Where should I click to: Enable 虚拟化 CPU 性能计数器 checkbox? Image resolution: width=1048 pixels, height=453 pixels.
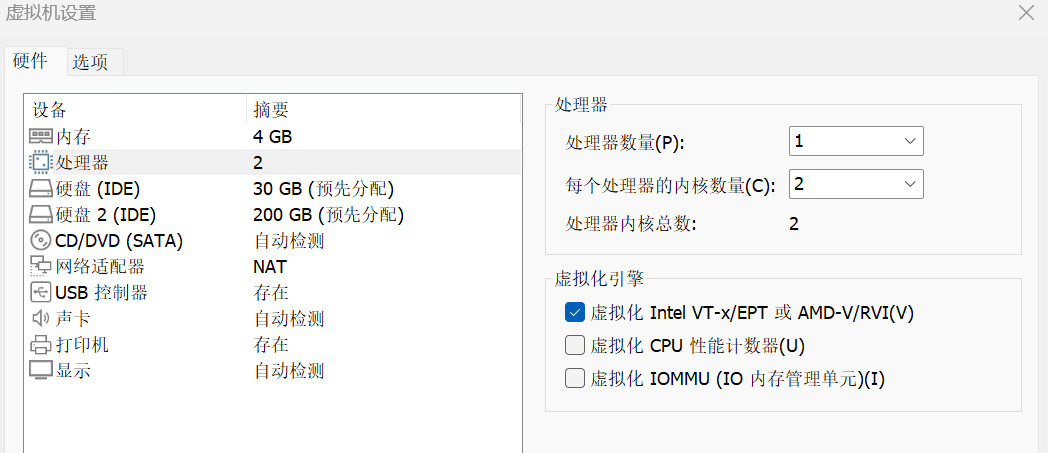(575, 345)
